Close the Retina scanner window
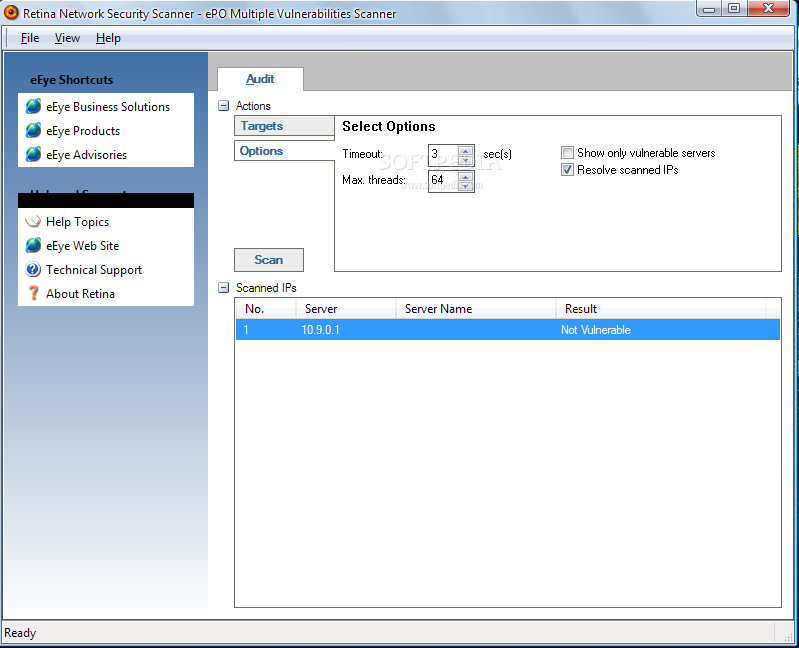This screenshot has width=799, height=648. (x=768, y=9)
